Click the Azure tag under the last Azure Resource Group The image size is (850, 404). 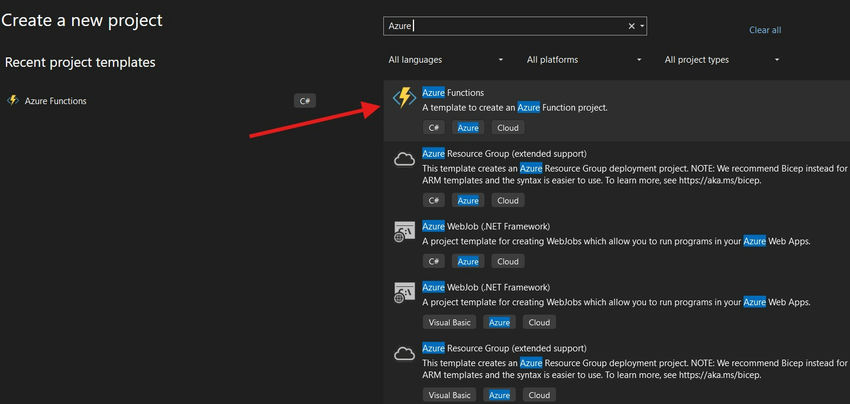[499, 395]
